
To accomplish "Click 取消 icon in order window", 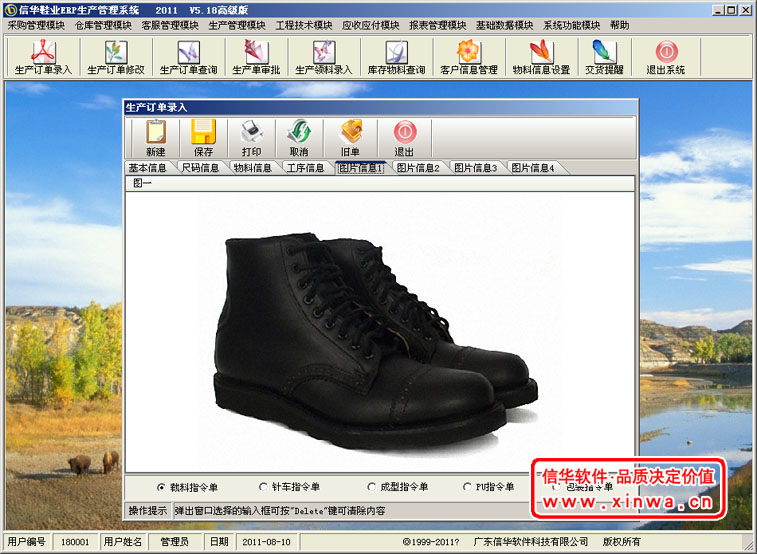I will tap(299, 138).
